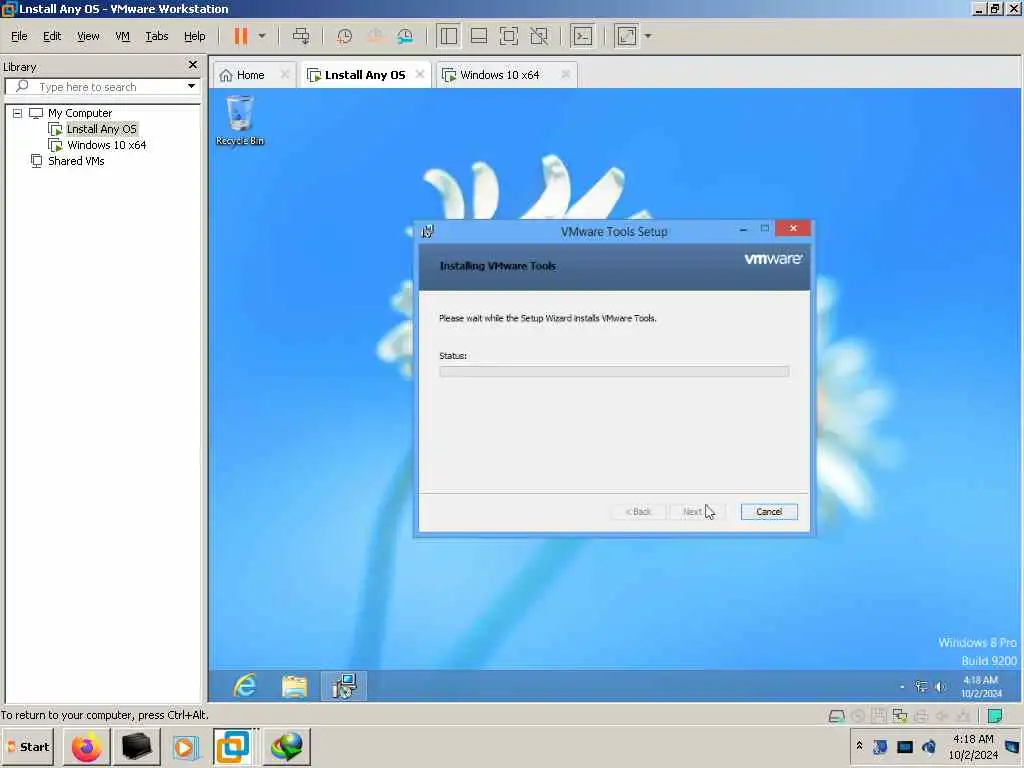Viewport: 1024px width, 768px height.
Task: Click the VMware Tools Setup title icon
Action: coord(428,231)
